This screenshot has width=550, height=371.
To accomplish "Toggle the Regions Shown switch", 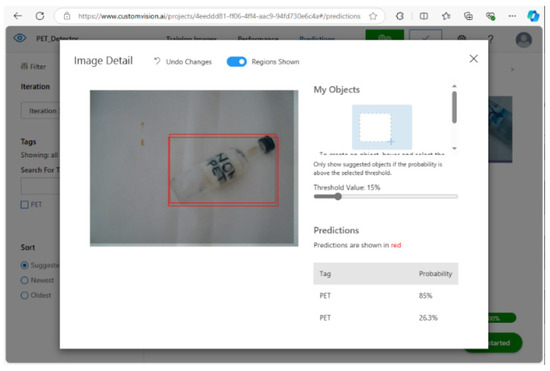I will pos(236,62).
